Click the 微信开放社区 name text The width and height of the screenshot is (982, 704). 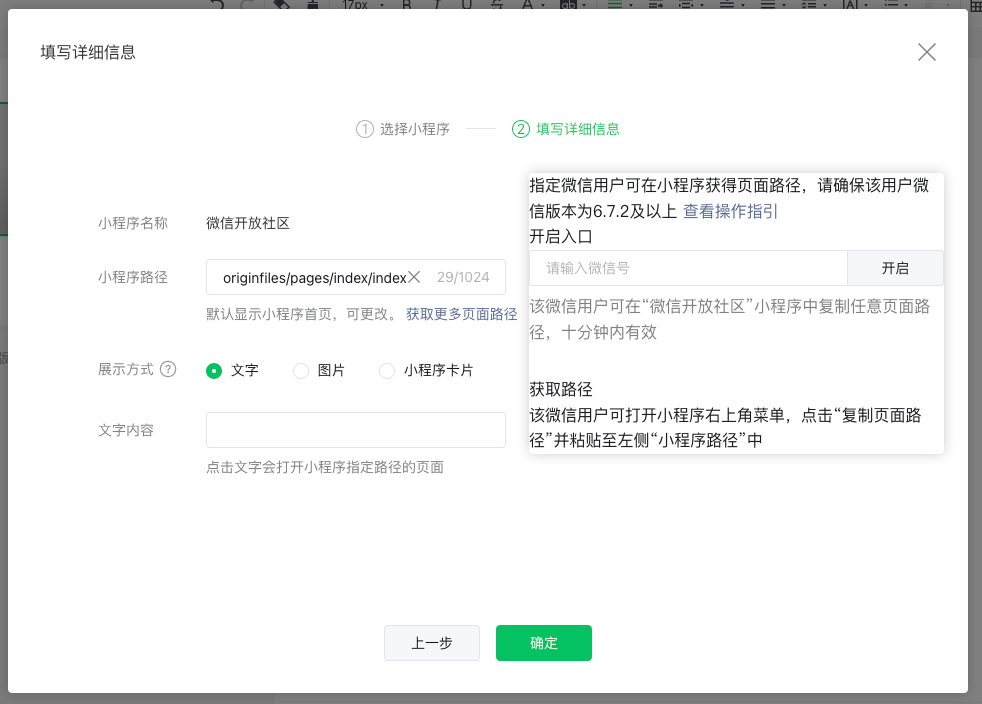click(248, 223)
